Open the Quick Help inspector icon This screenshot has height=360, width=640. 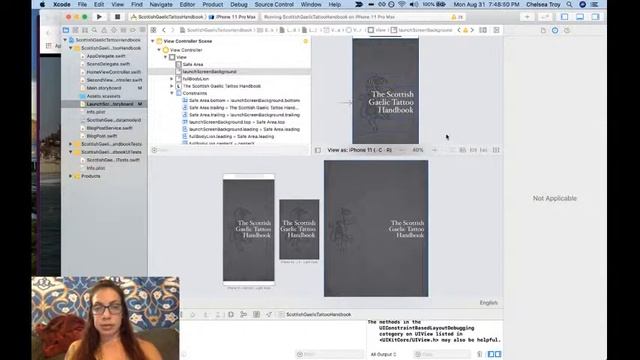[x=555, y=30]
